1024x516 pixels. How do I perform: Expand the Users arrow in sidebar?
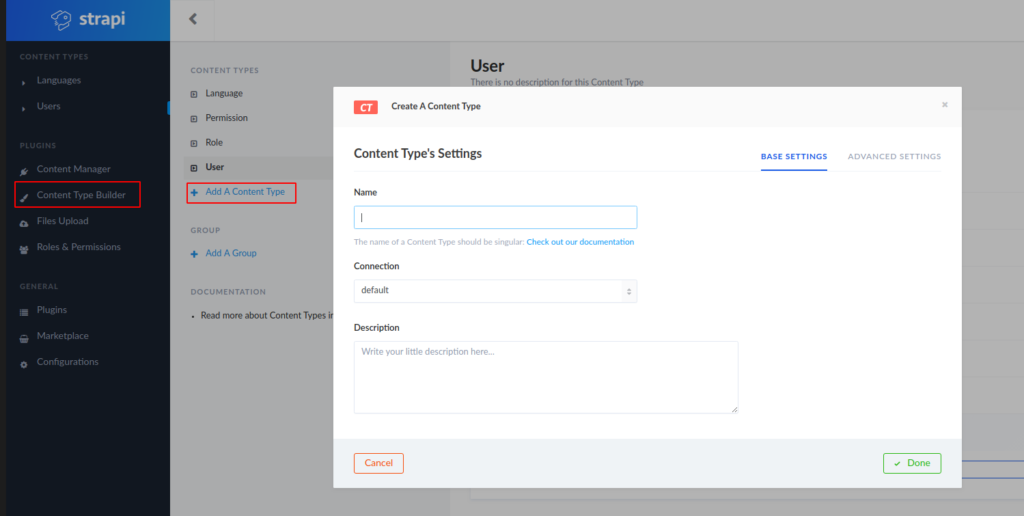(24, 108)
